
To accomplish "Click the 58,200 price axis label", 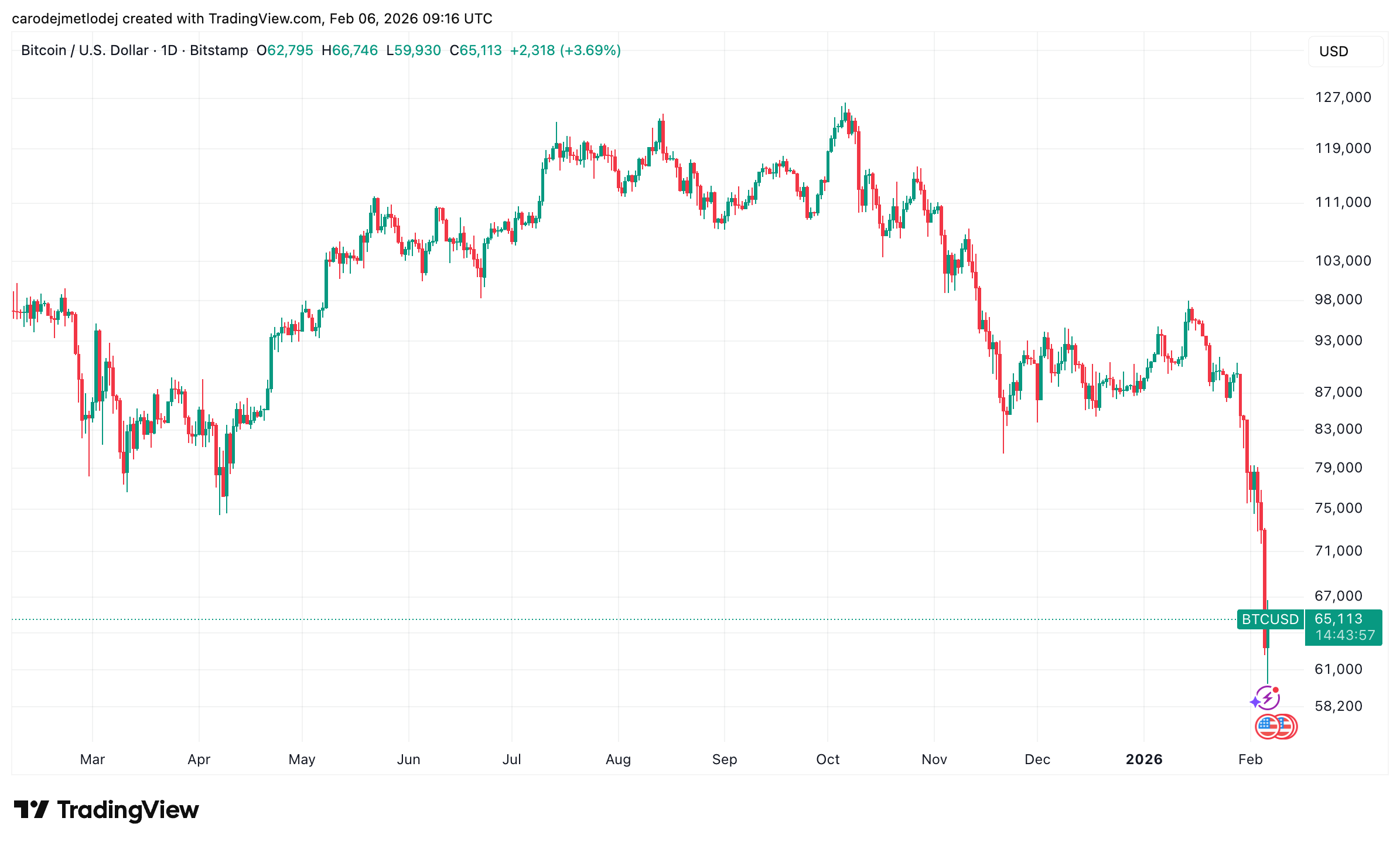I will 1338,706.
